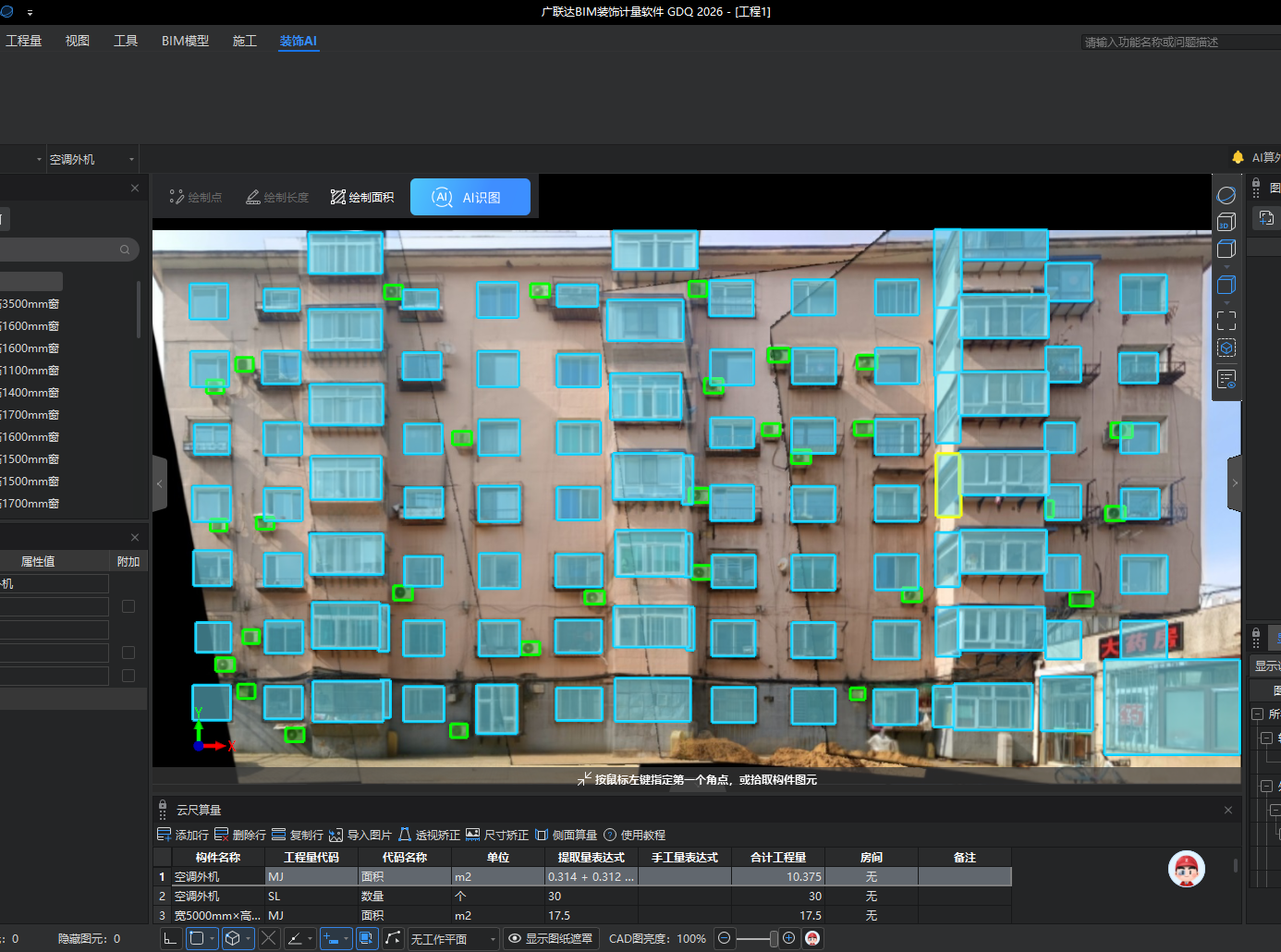Click the orbit rotate view icon
1281x952 pixels.
coord(1226,195)
